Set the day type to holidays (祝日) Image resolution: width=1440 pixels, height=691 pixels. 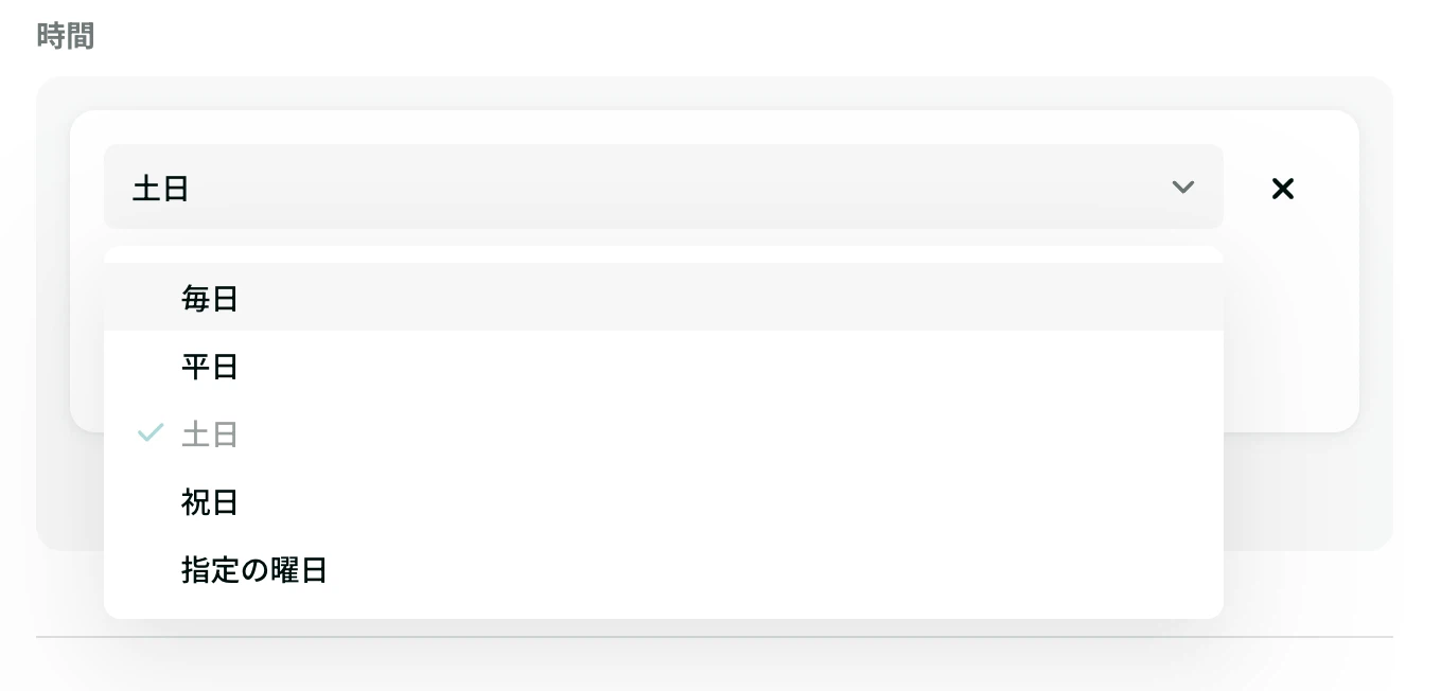[210, 503]
